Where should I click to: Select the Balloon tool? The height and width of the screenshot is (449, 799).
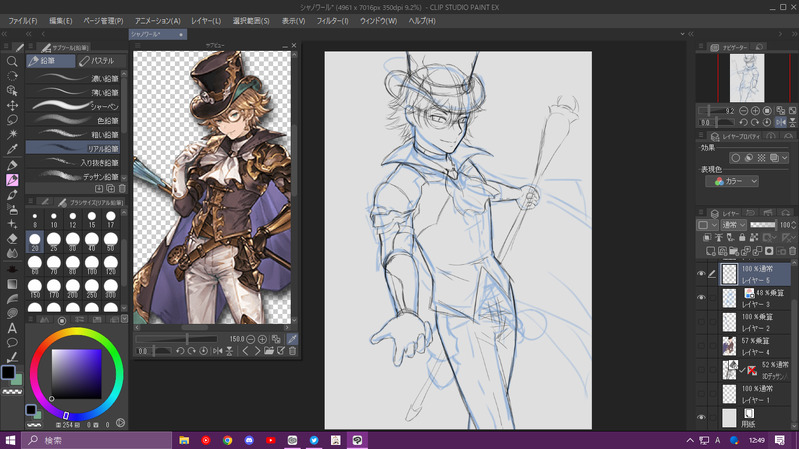12,342
